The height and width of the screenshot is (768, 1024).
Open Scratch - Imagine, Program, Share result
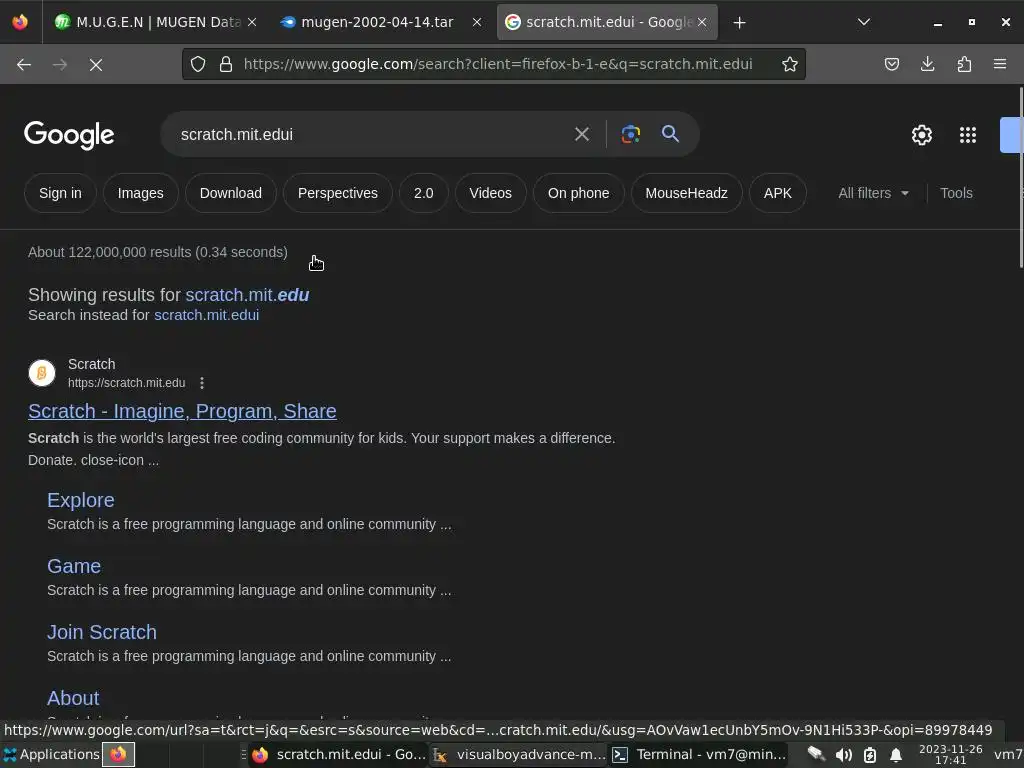click(182, 411)
